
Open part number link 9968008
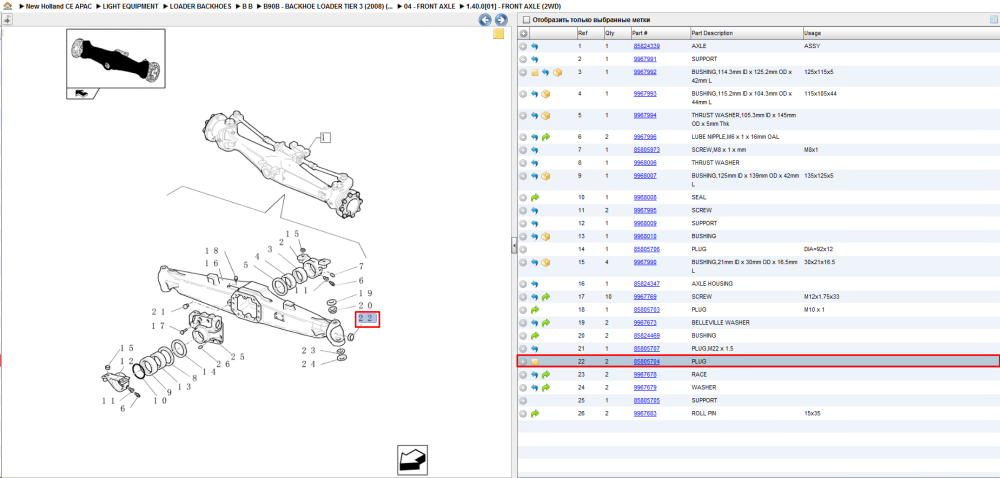click(x=645, y=198)
